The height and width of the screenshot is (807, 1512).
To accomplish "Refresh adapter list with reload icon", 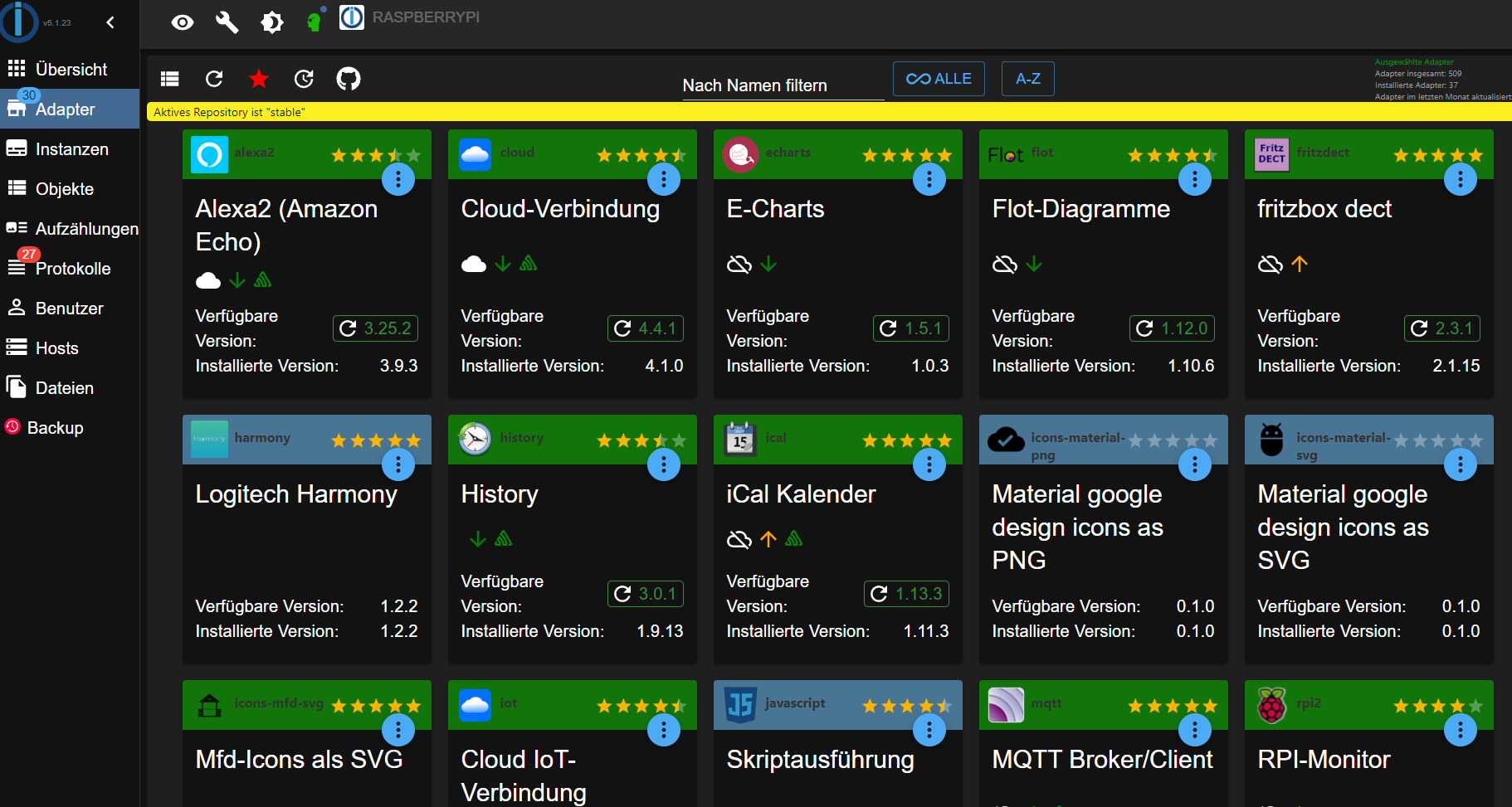I will [214, 79].
